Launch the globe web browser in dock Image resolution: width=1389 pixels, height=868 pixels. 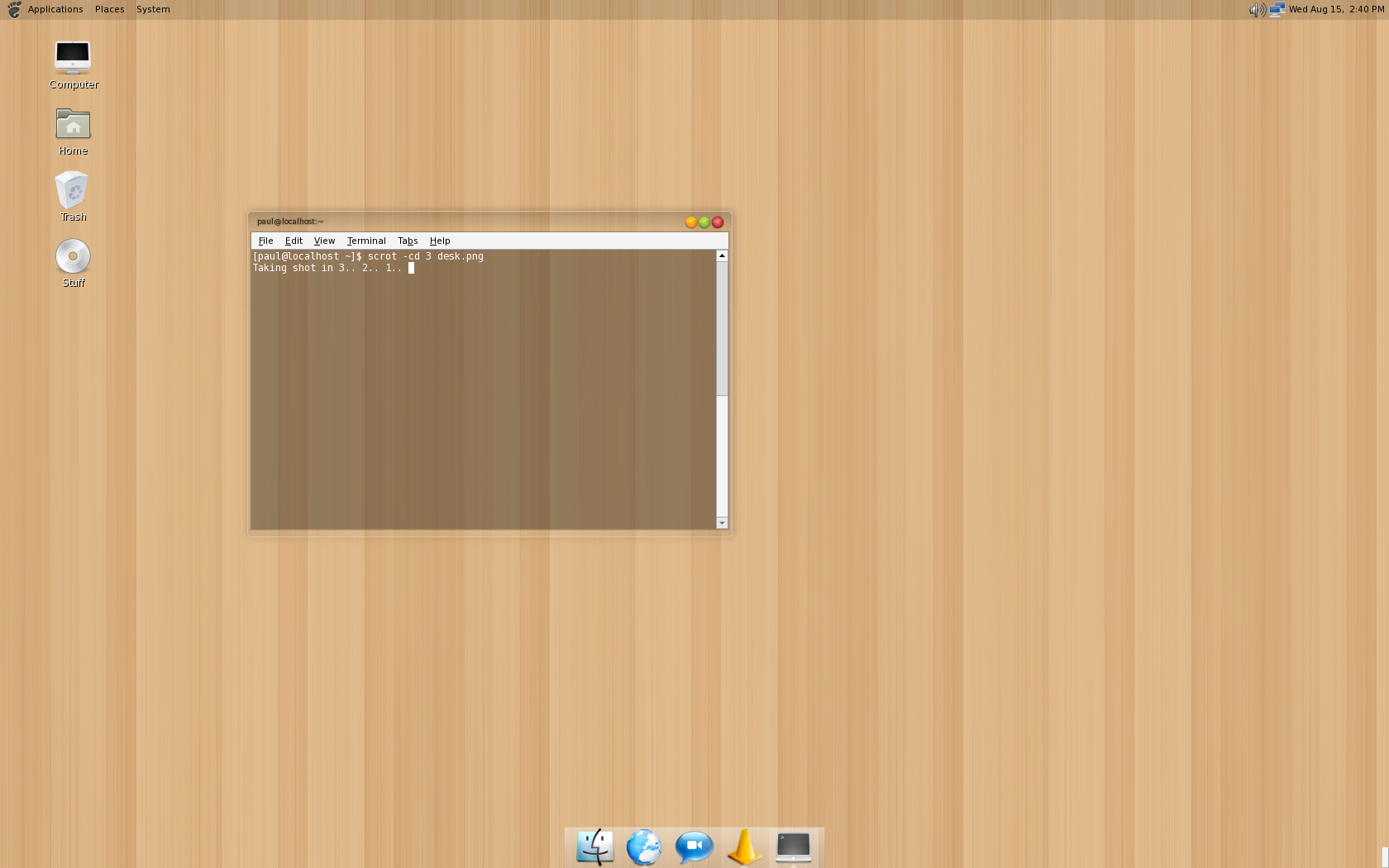(x=644, y=847)
